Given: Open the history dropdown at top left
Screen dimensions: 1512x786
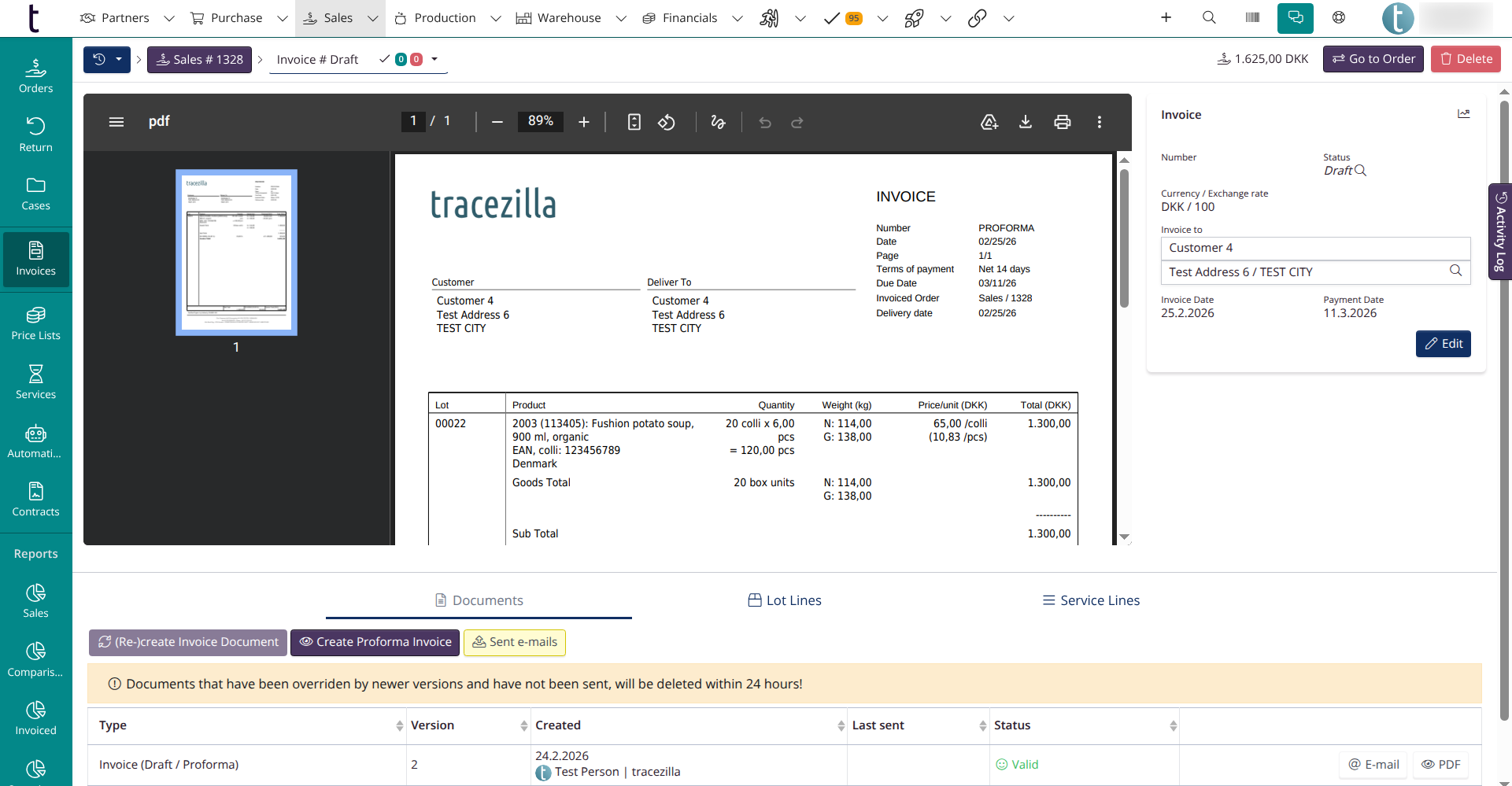Looking at the screenshot, I should pyautogui.click(x=106, y=59).
